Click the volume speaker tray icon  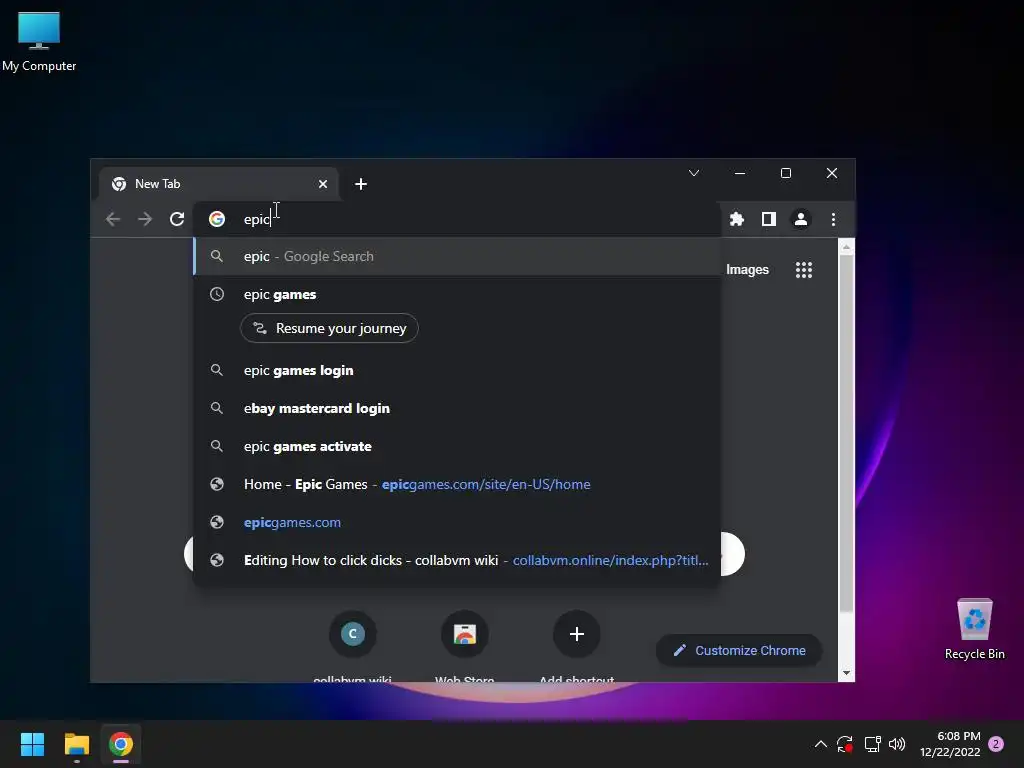(x=897, y=744)
